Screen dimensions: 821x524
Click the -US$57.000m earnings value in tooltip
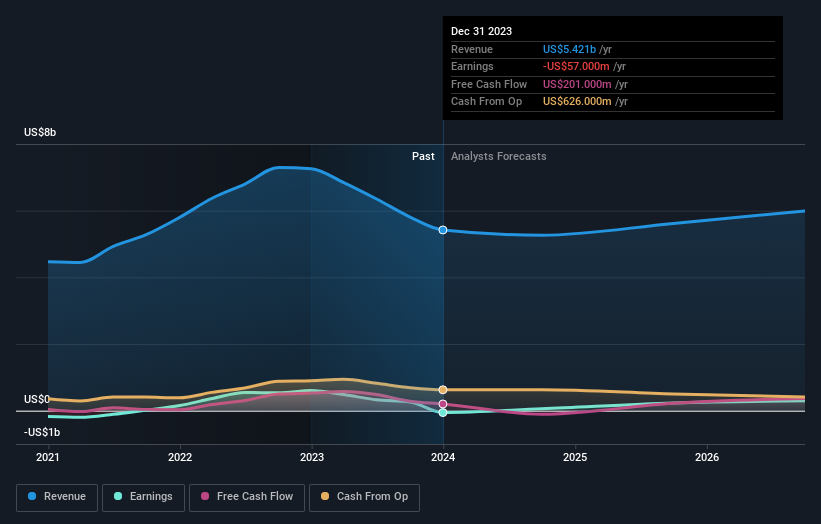pyautogui.click(x=576, y=66)
